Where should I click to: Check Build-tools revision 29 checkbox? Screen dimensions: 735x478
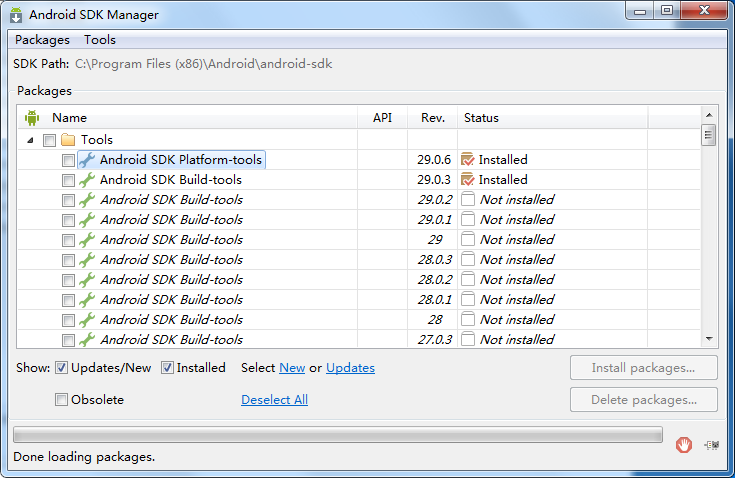click(x=68, y=240)
